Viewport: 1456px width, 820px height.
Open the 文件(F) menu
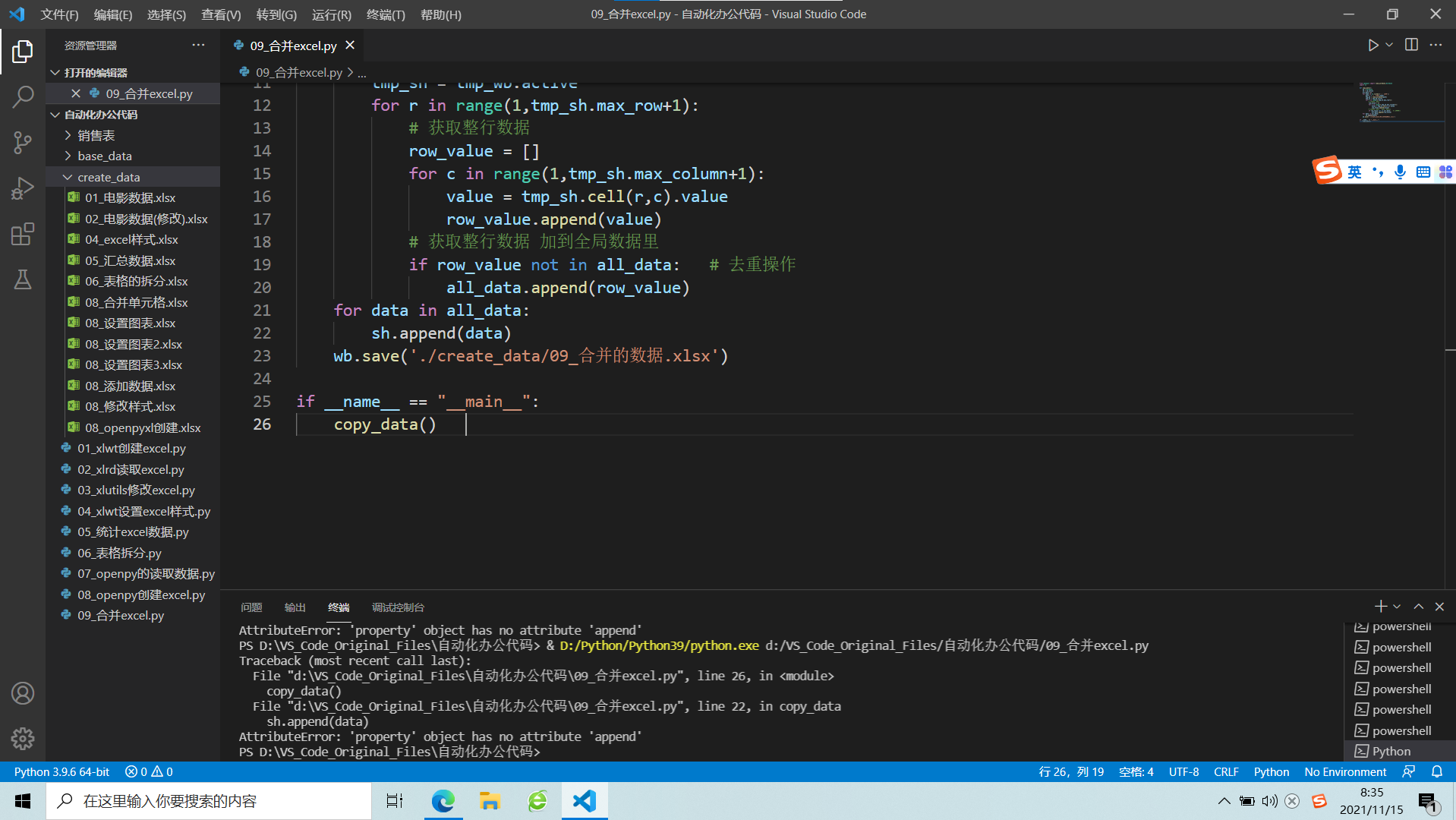[x=59, y=14]
